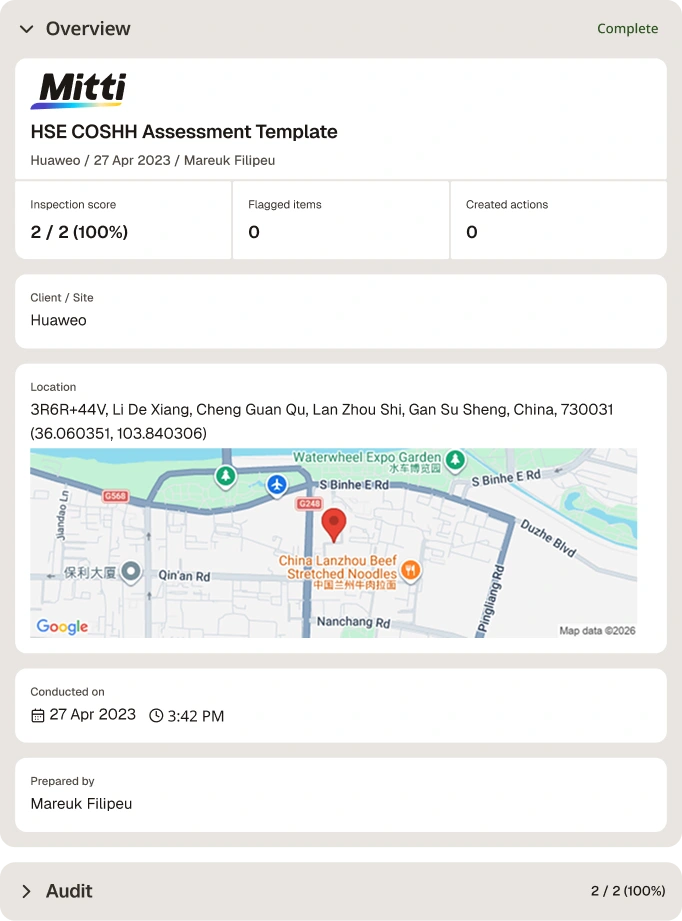Click the Conducted on label

(68, 692)
